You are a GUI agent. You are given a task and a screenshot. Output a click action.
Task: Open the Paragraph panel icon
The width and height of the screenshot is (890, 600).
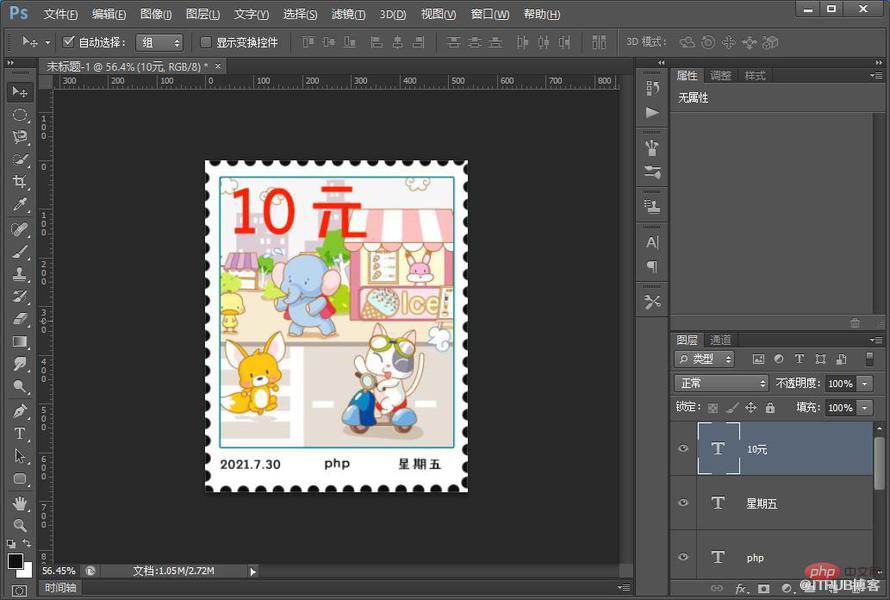[652, 266]
